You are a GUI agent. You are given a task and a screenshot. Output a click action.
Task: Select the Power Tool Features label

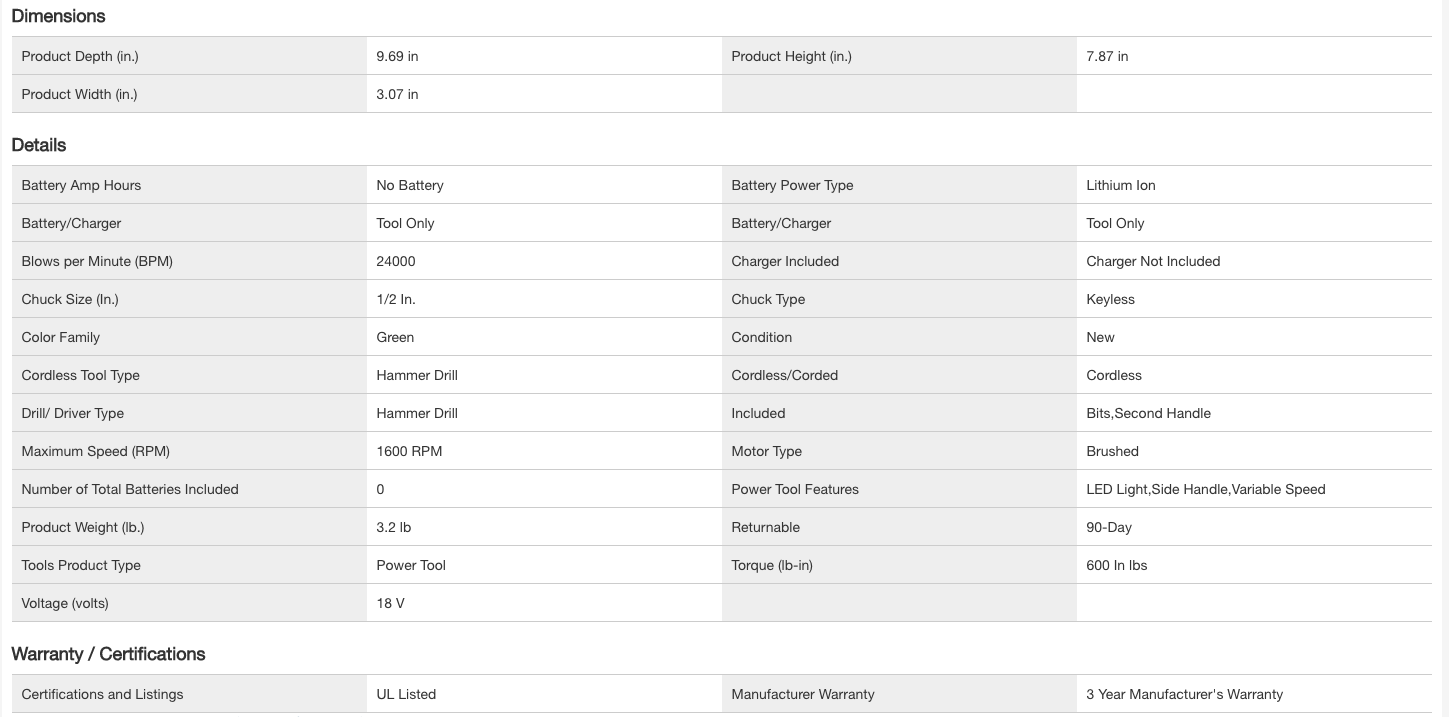click(795, 490)
